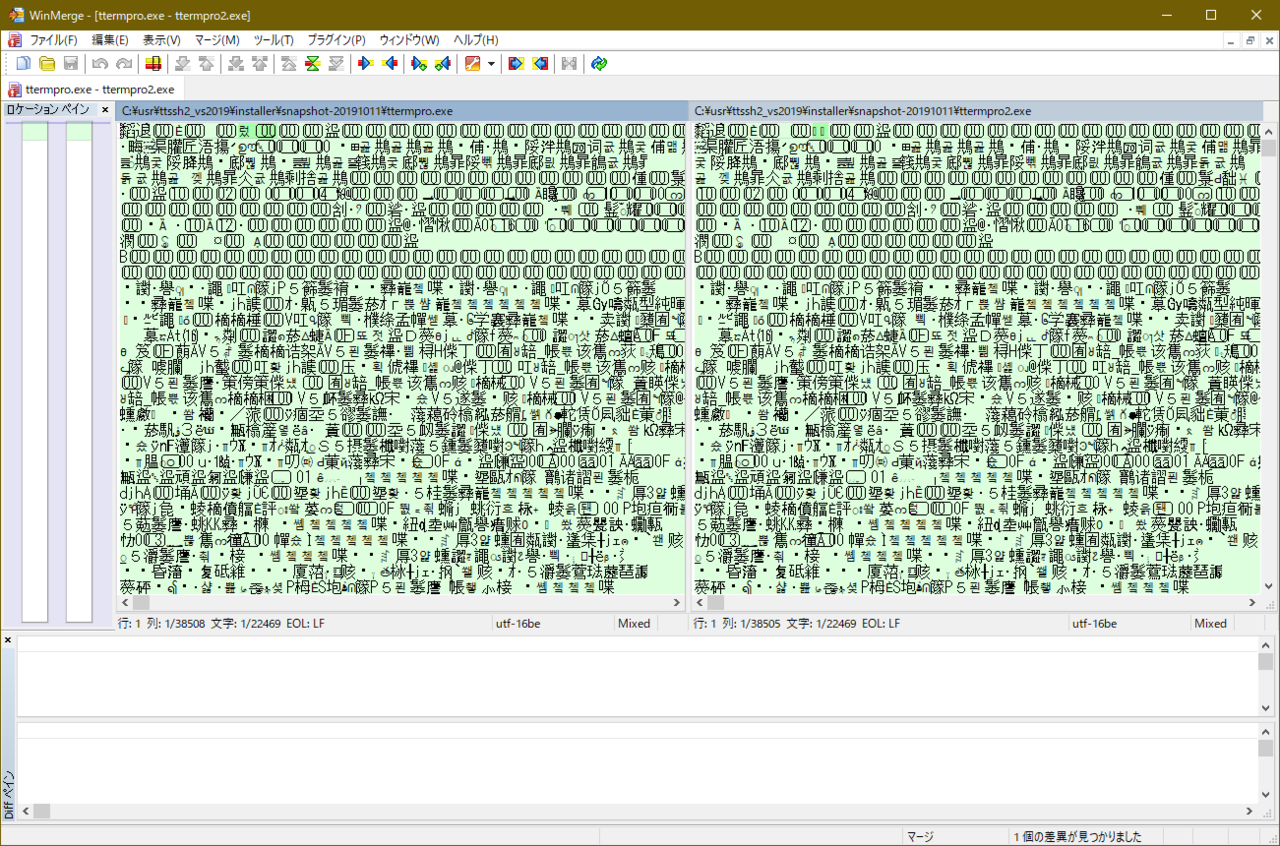Open the ファイル(F) menu

click(54, 40)
